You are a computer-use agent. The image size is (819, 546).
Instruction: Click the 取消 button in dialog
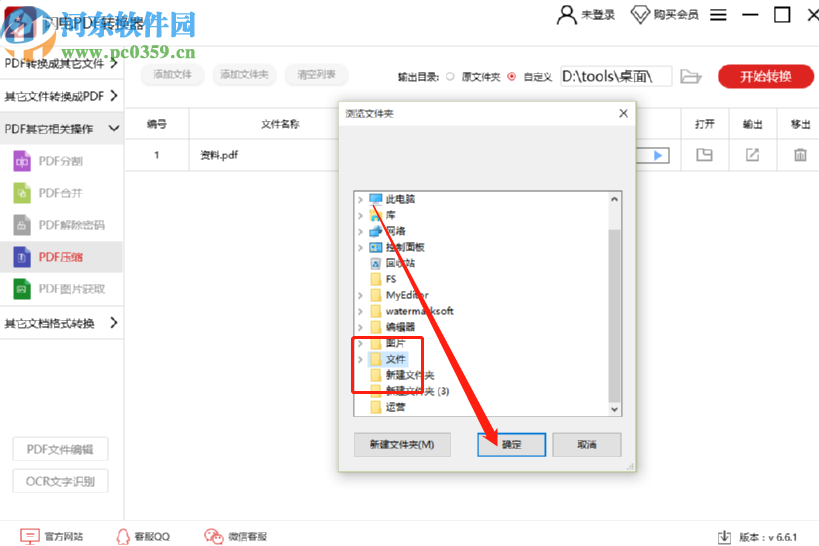click(x=587, y=445)
